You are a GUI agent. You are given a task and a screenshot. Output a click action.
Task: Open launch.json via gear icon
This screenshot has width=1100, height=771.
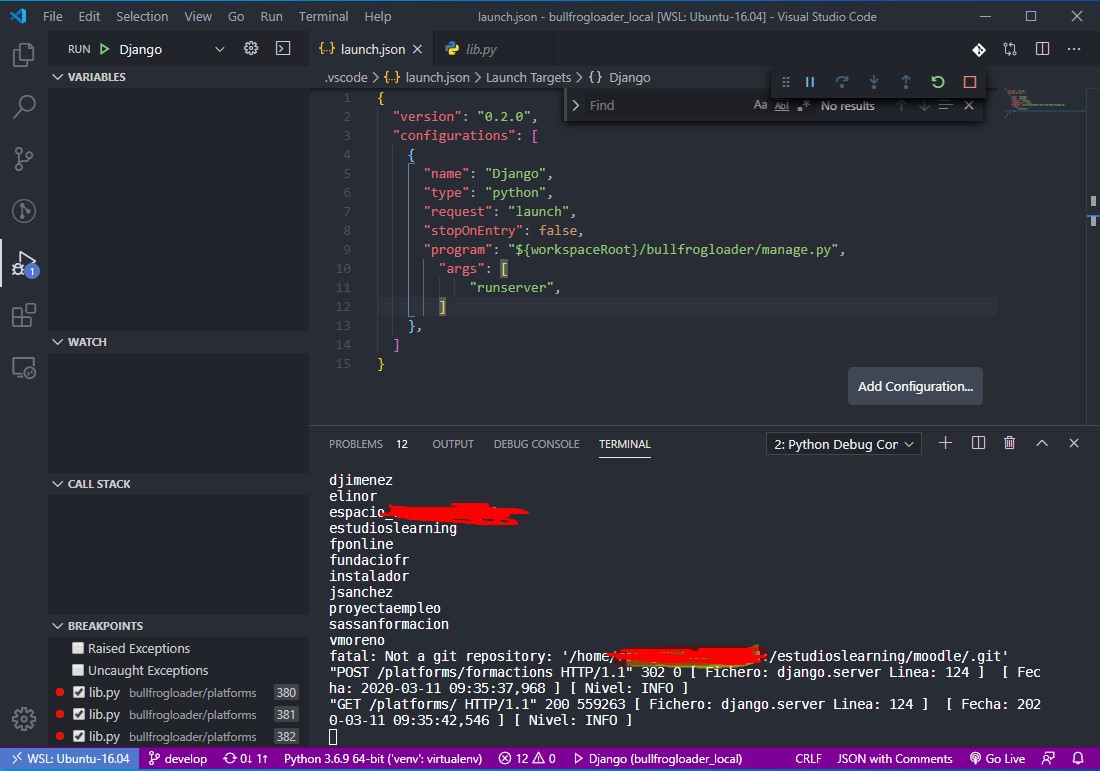250,48
